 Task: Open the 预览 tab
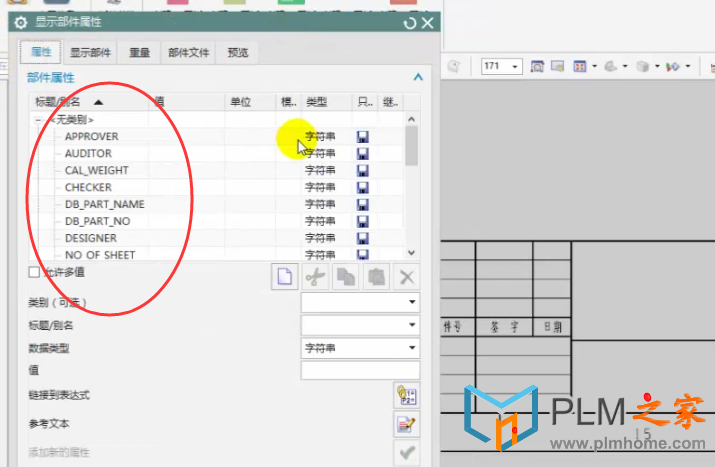click(238, 53)
